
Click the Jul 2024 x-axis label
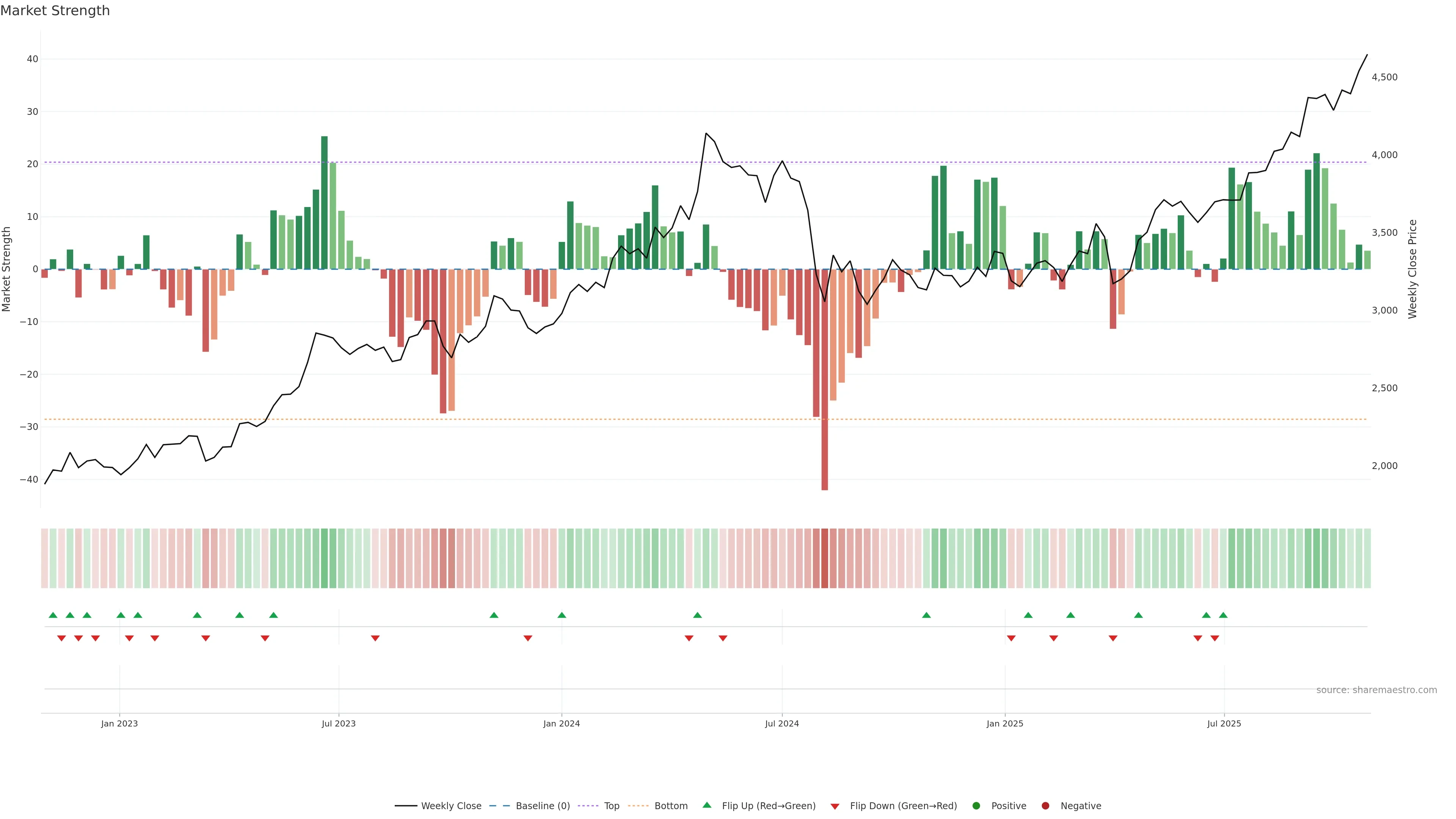coord(782,723)
